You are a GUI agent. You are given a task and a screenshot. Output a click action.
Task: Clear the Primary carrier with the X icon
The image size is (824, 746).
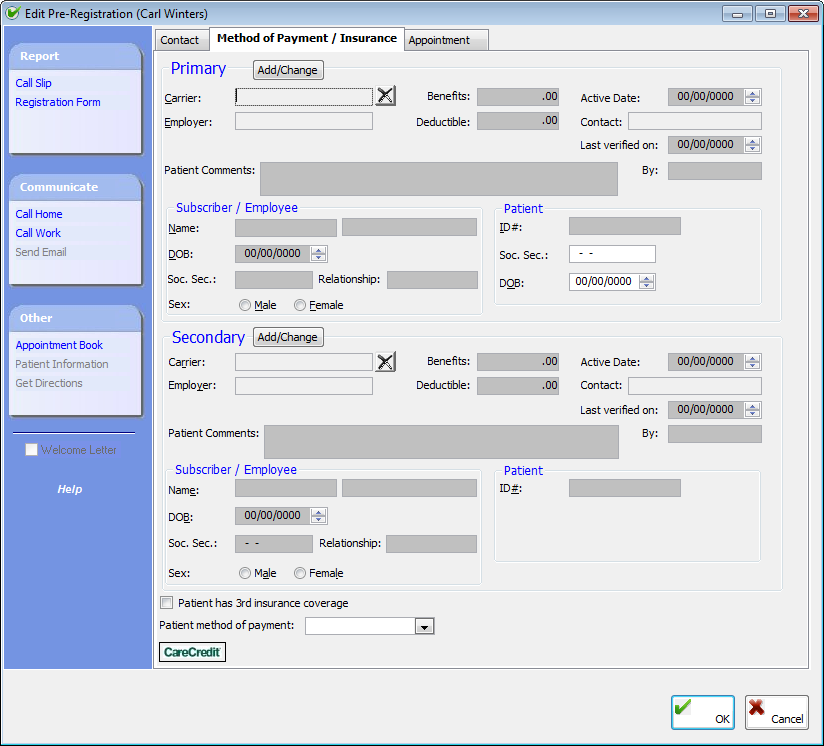pos(386,96)
